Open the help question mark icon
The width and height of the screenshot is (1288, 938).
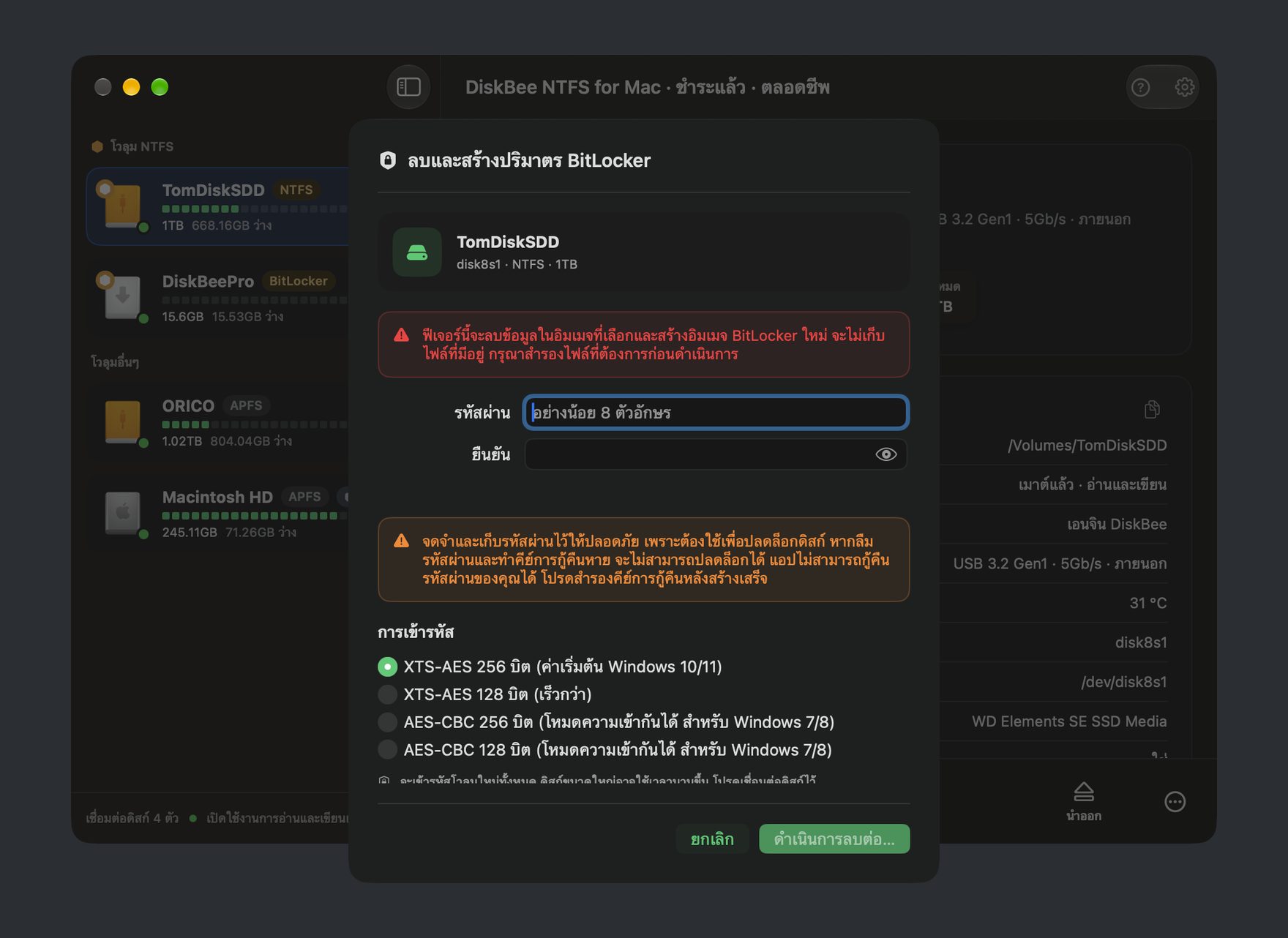pyautogui.click(x=1140, y=88)
